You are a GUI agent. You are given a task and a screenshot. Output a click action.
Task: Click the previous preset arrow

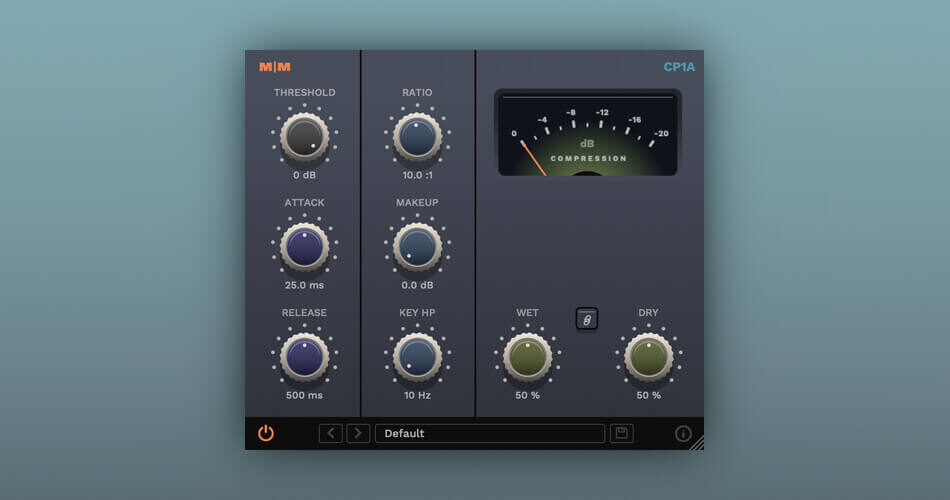[x=330, y=433]
